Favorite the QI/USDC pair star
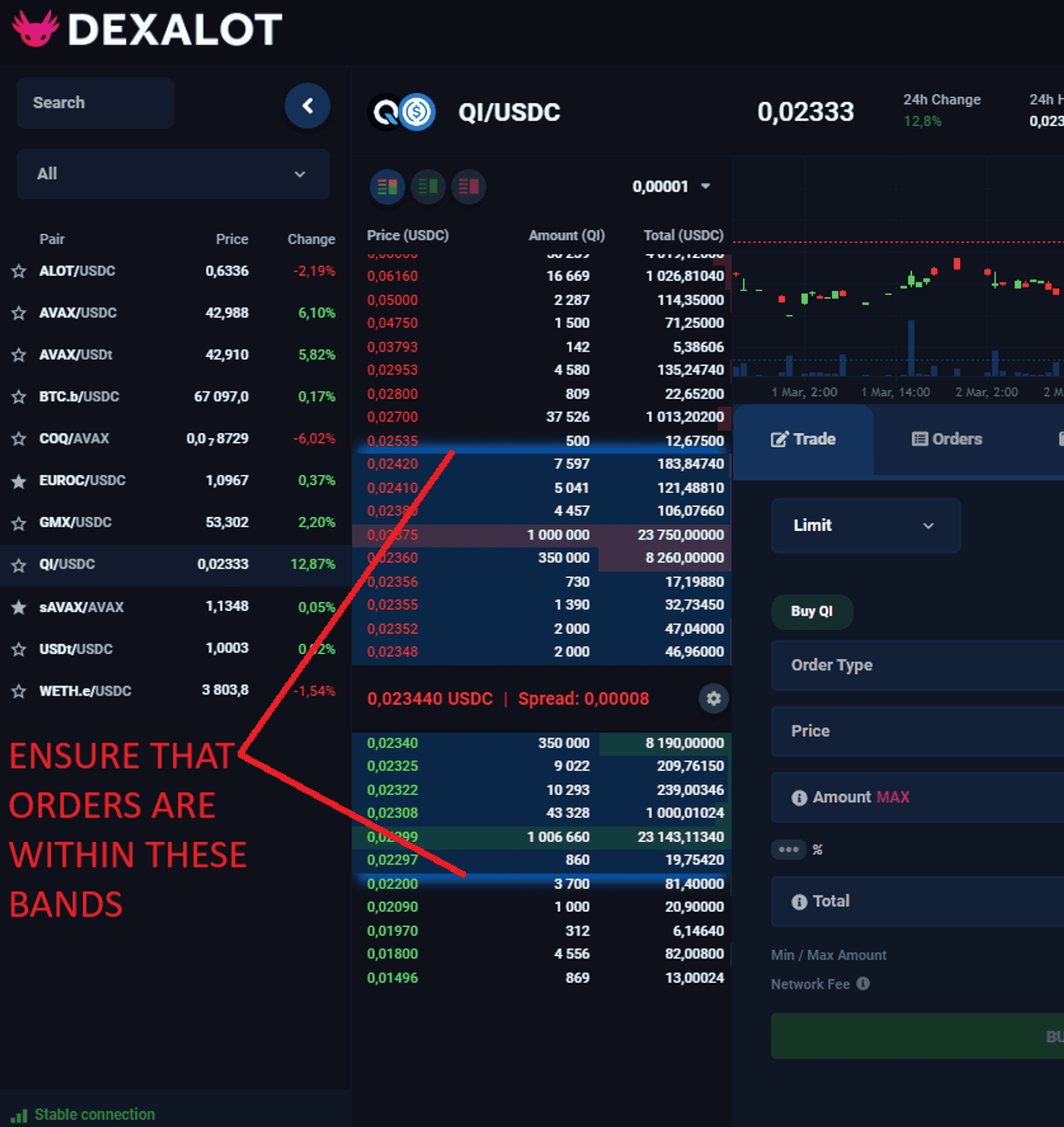Screen dimensions: 1064x1127 pos(19,565)
